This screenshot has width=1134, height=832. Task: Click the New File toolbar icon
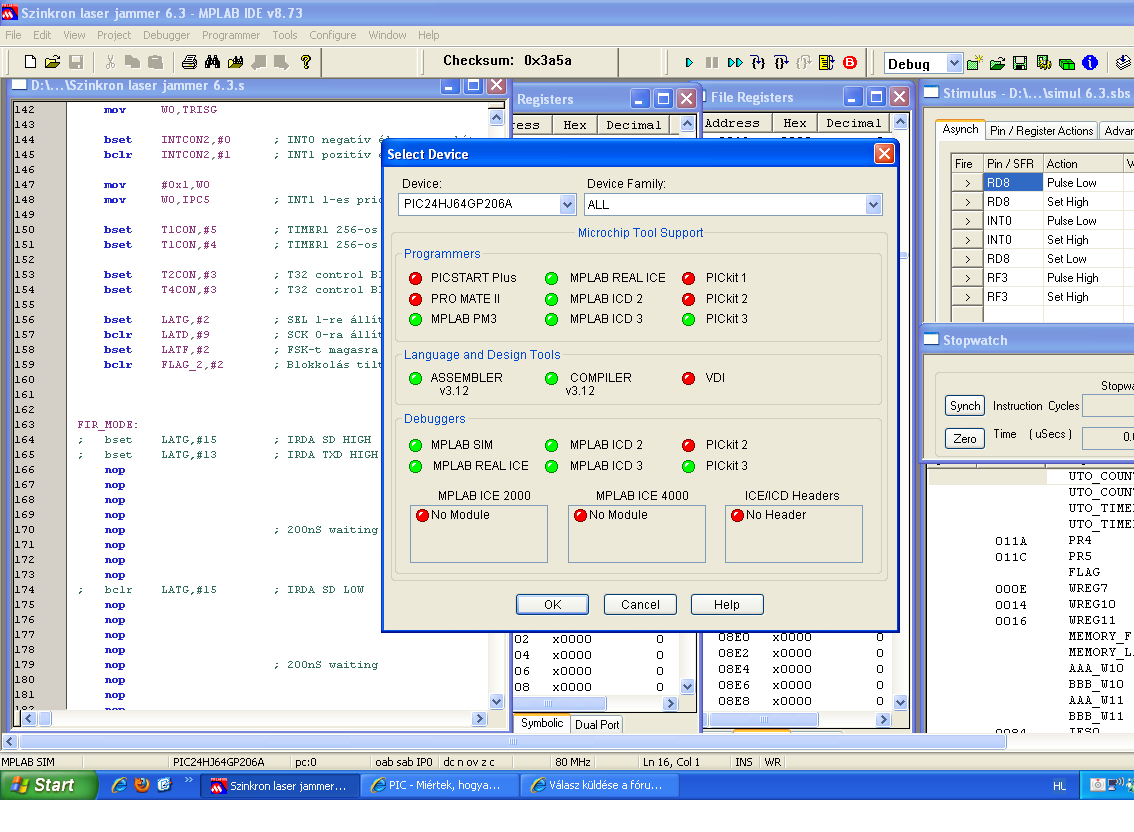32,62
